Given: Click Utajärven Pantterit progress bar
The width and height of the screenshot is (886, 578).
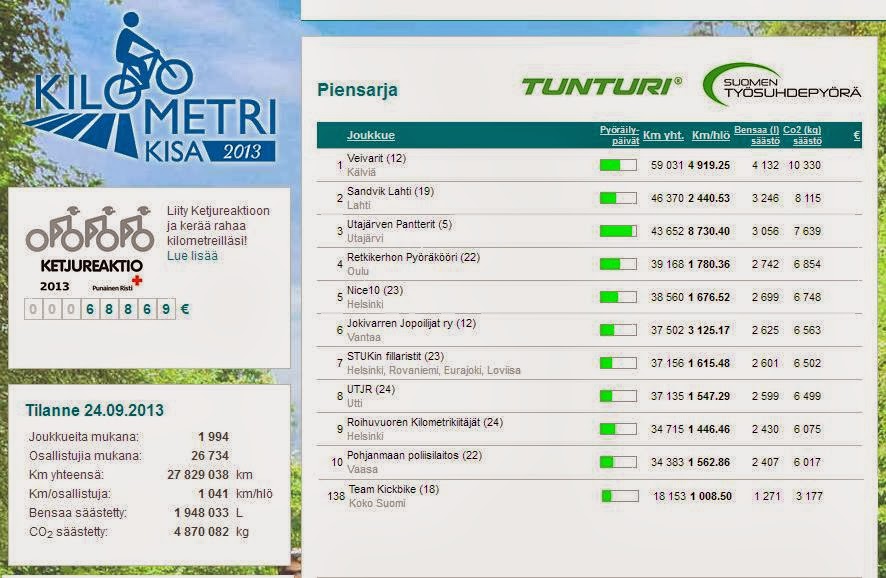Looking at the screenshot, I should coord(618,231).
